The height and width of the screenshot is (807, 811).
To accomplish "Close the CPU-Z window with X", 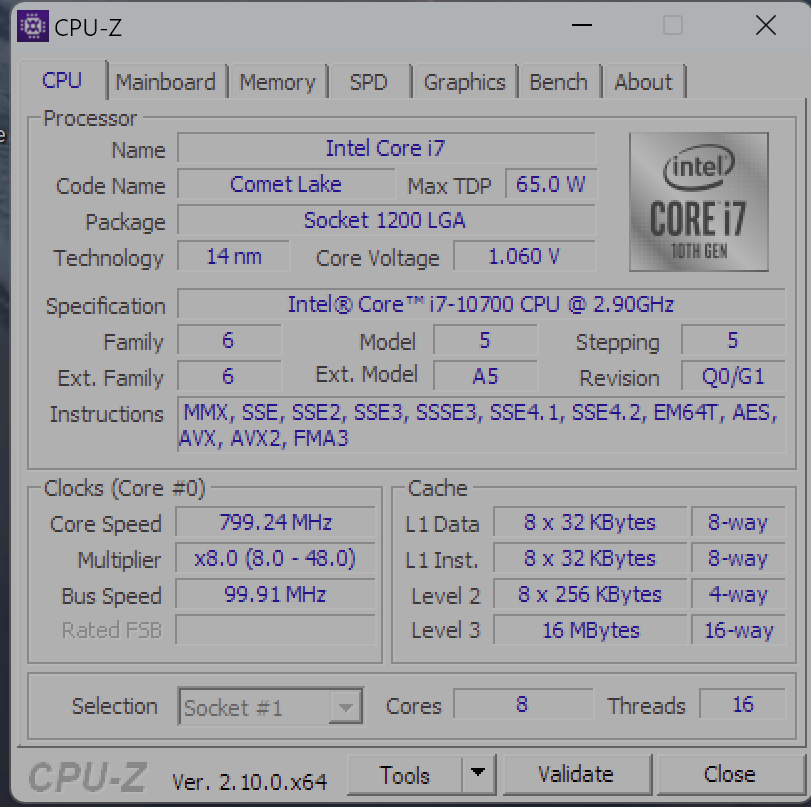I will pos(765,25).
